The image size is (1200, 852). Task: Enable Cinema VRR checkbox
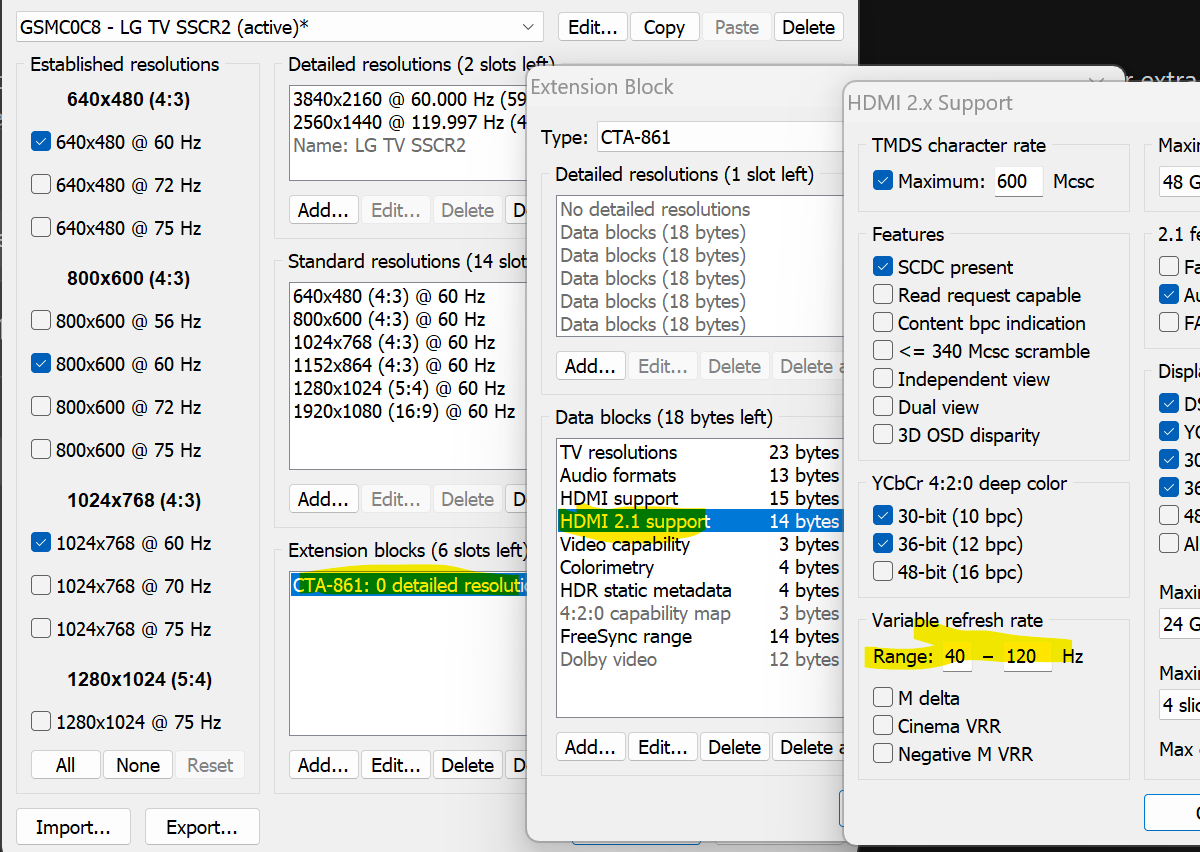coord(883,726)
